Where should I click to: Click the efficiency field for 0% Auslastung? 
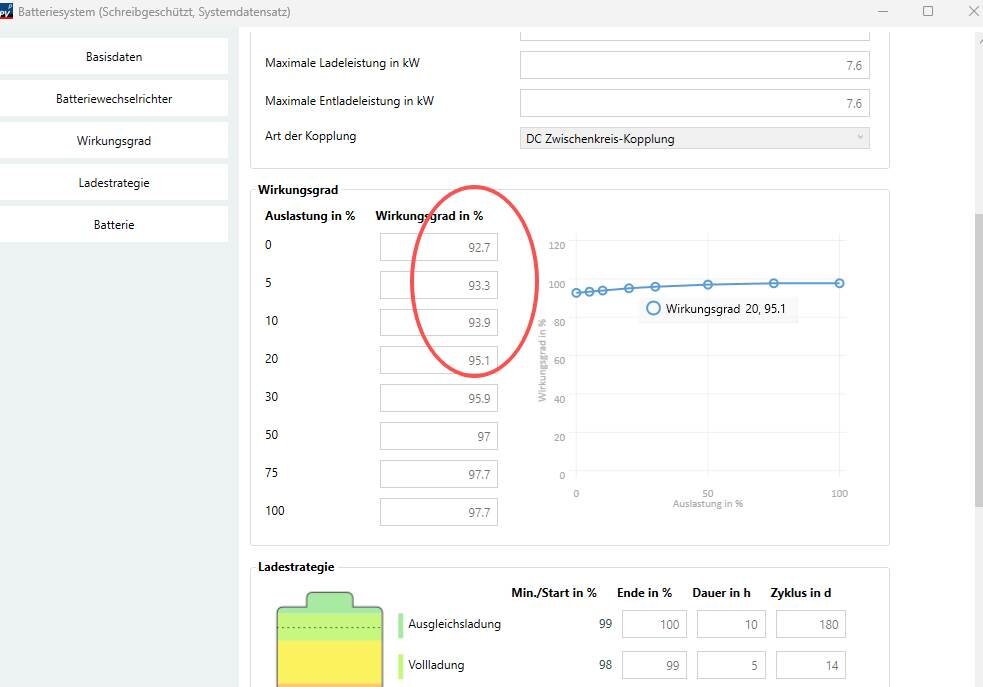pos(438,247)
